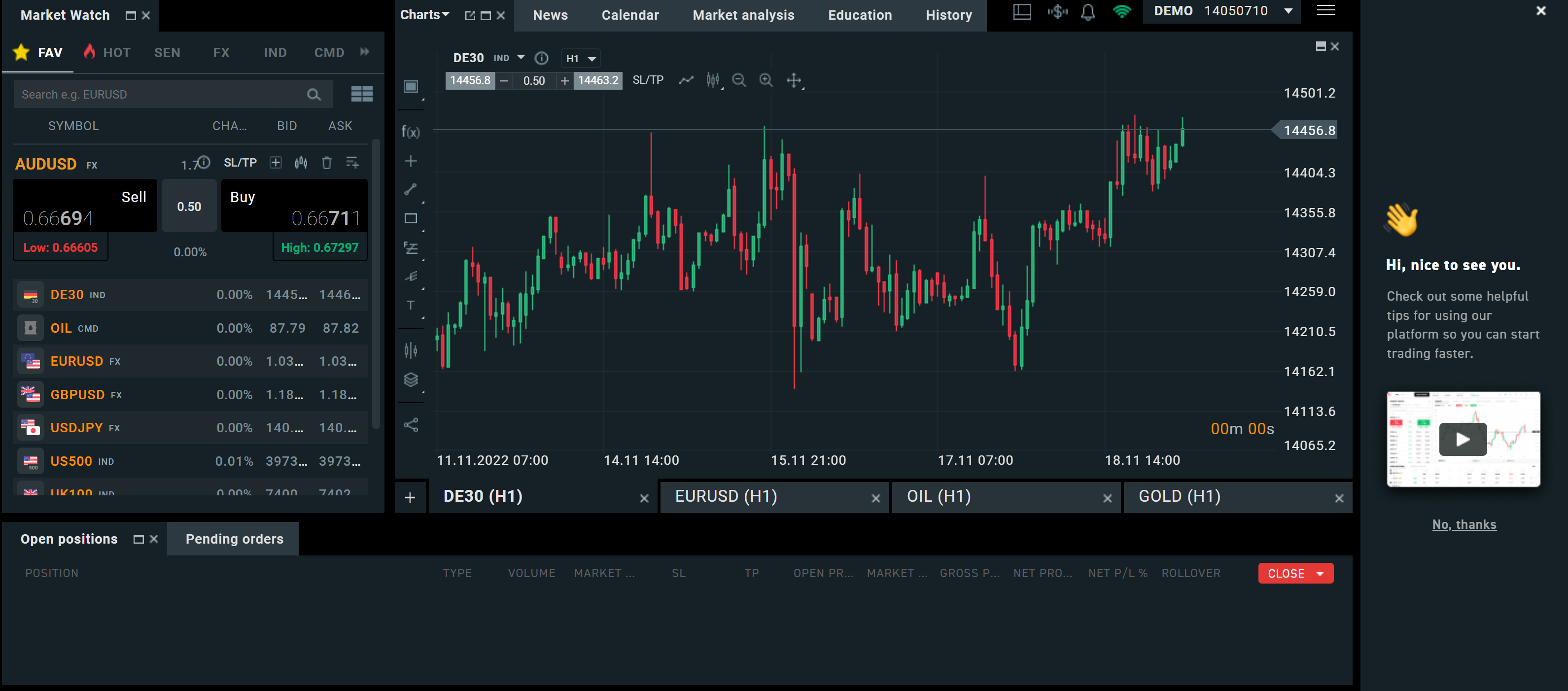1568x691 pixels.
Task: Select the HOT category tab
Action: click(x=108, y=52)
